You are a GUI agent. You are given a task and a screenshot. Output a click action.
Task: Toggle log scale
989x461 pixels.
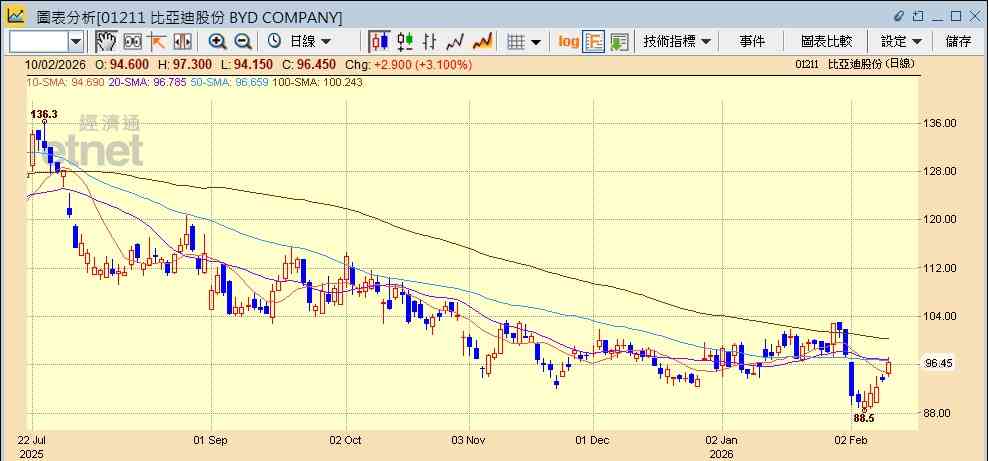tap(568, 42)
